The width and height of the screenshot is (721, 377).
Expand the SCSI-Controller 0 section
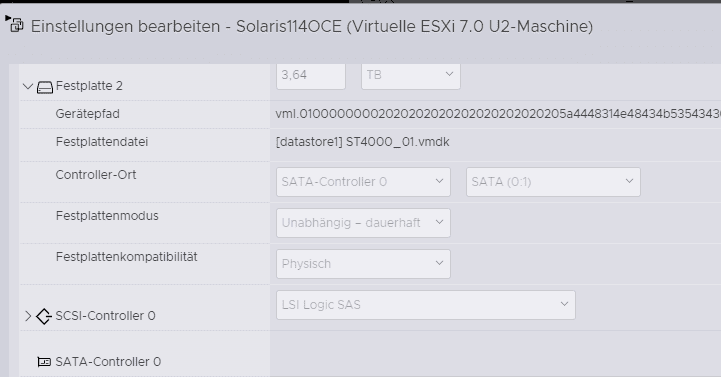click(x=28, y=316)
